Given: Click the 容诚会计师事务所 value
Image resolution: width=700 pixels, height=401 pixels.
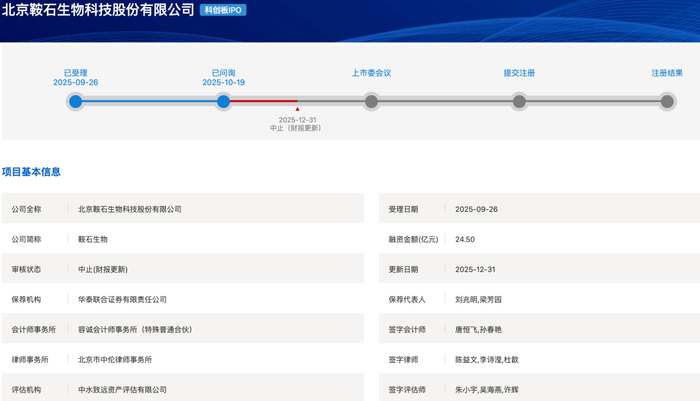Looking at the screenshot, I should tap(135, 330).
